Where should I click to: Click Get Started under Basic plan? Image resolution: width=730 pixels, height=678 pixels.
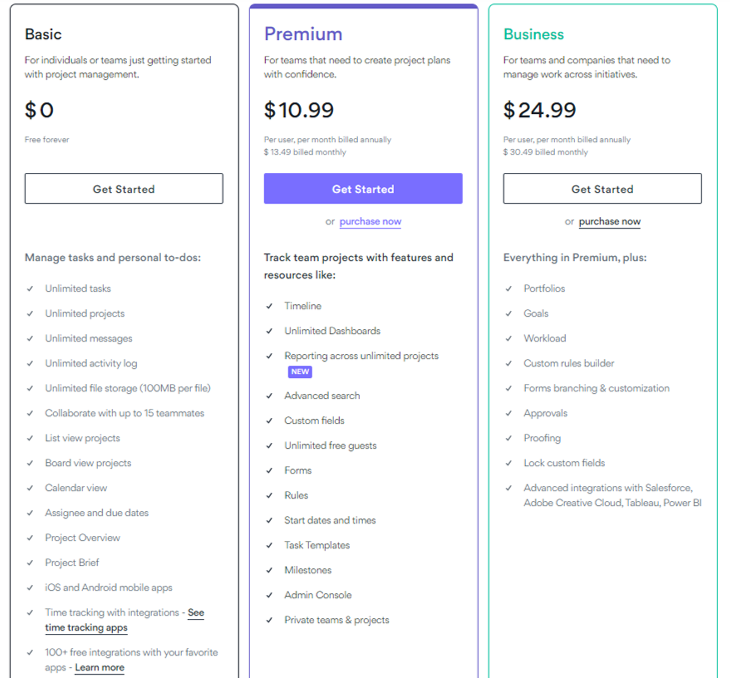[x=124, y=189]
